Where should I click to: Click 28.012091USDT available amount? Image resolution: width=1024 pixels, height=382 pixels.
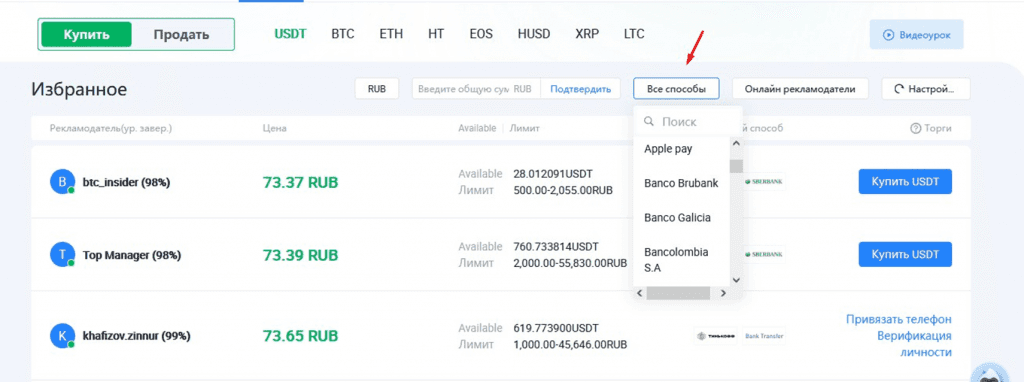(x=552, y=174)
